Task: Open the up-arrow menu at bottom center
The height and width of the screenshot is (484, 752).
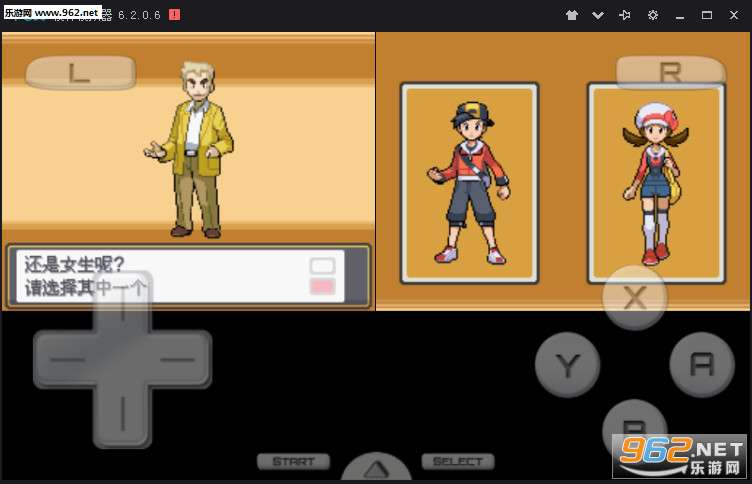Action: (376, 470)
